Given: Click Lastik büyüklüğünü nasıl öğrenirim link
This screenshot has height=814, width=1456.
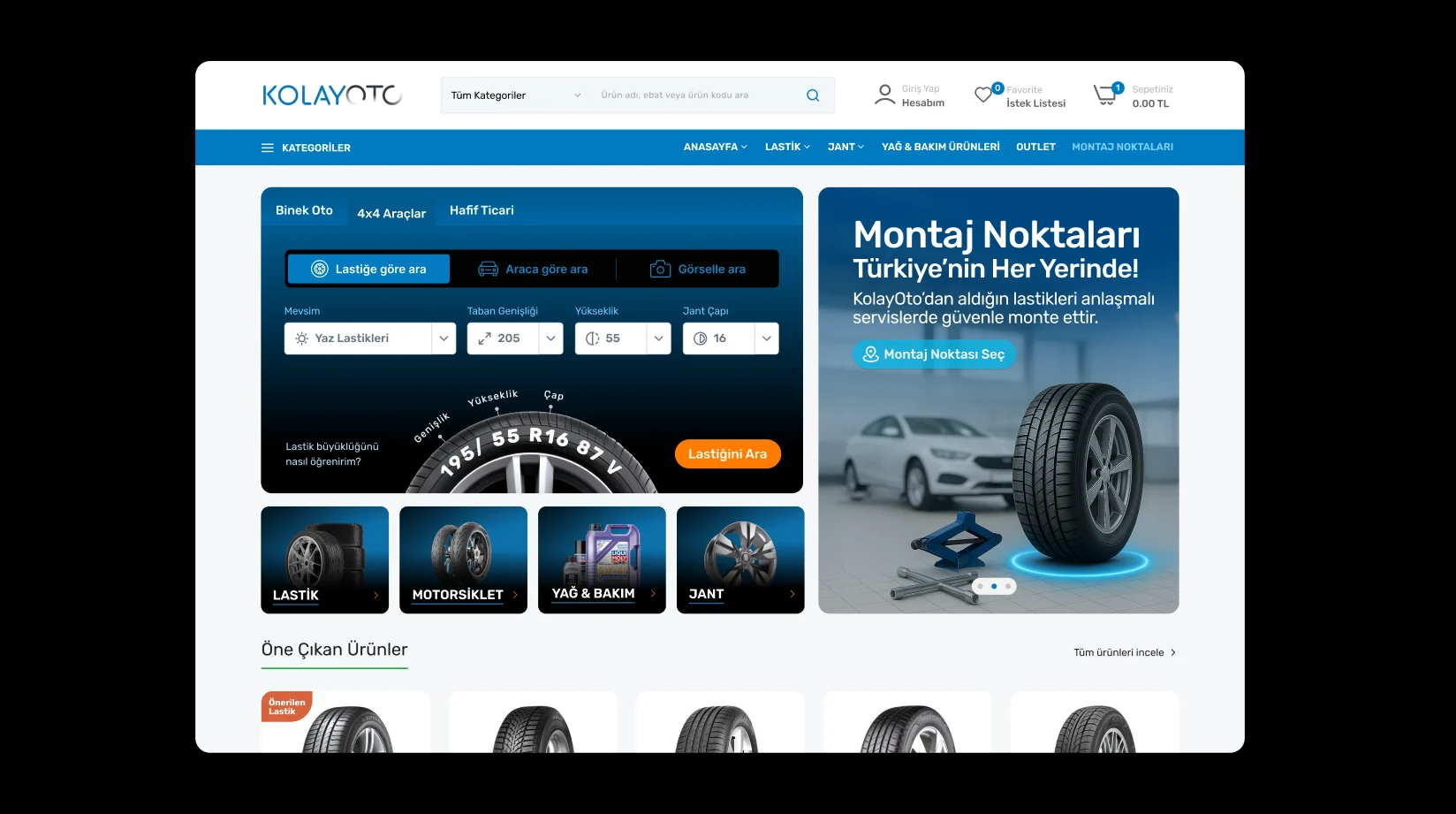Looking at the screenshot, I should click(x=331, y=454).
